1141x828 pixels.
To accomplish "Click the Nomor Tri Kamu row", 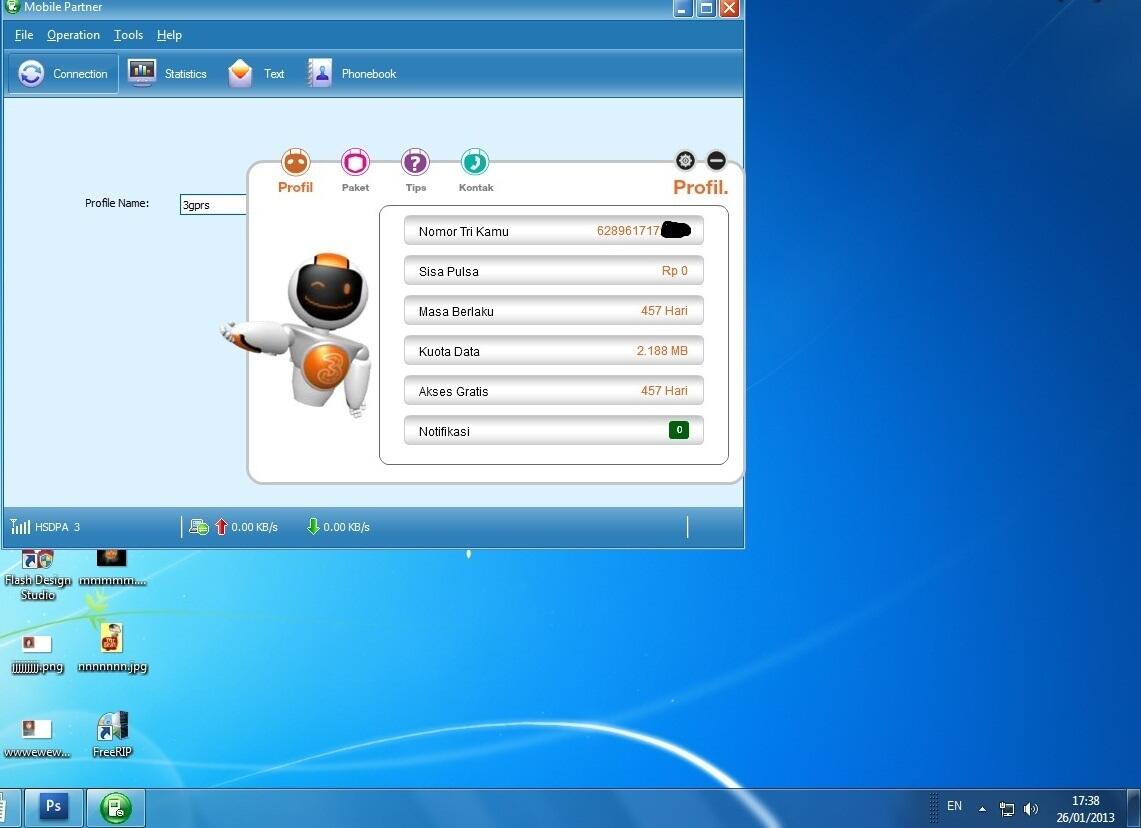I will click(554, 231).
